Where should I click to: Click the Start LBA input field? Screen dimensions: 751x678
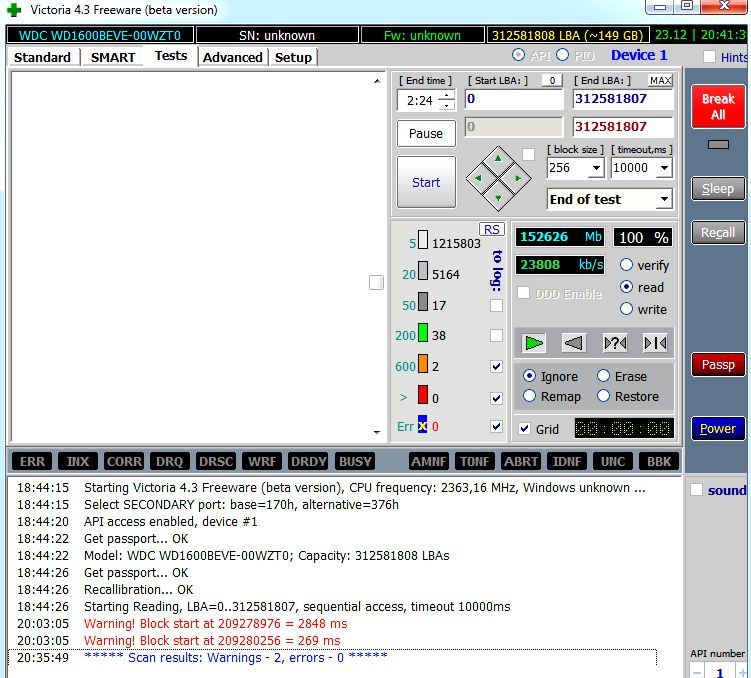(x=514, y=99)
